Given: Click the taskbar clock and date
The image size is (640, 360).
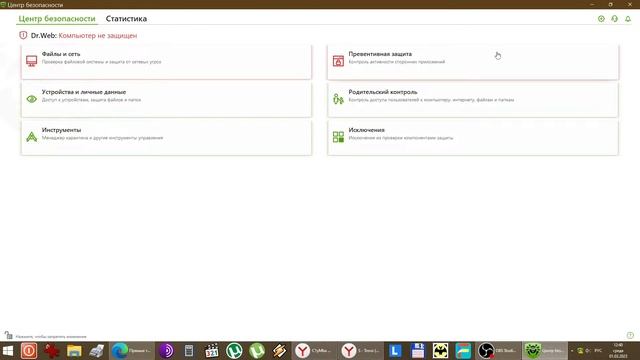Looking at the screenshot, I should [618, 351].
